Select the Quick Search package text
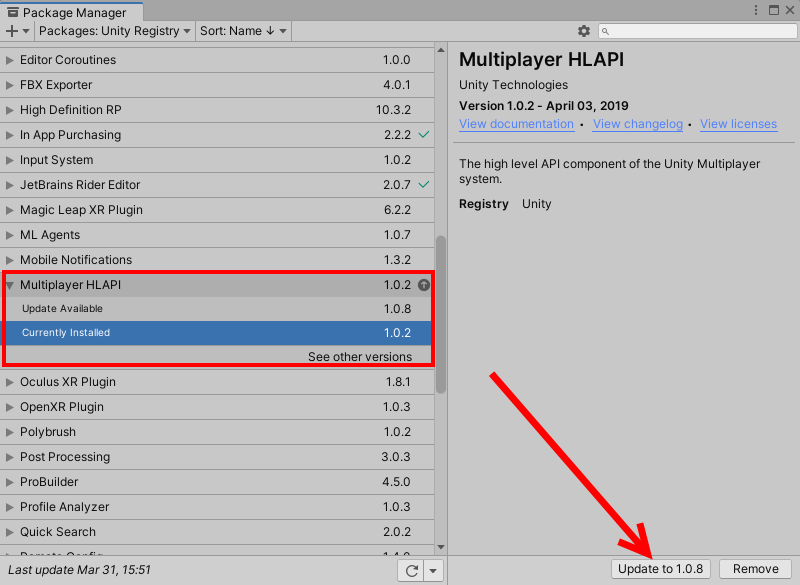Image resolution: width=800 pixels, height=585 pixels. point(58,531)
